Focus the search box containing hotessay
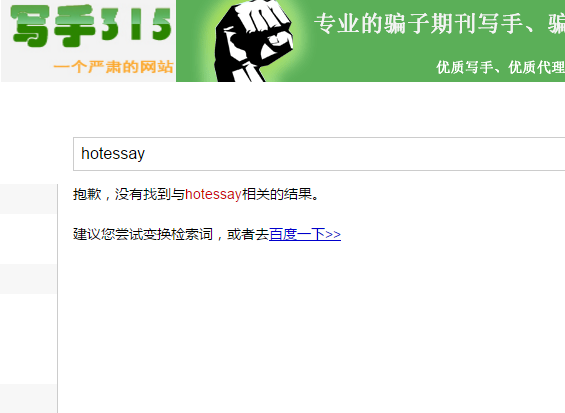The image size is (565, 413). (x=319, y=154)
